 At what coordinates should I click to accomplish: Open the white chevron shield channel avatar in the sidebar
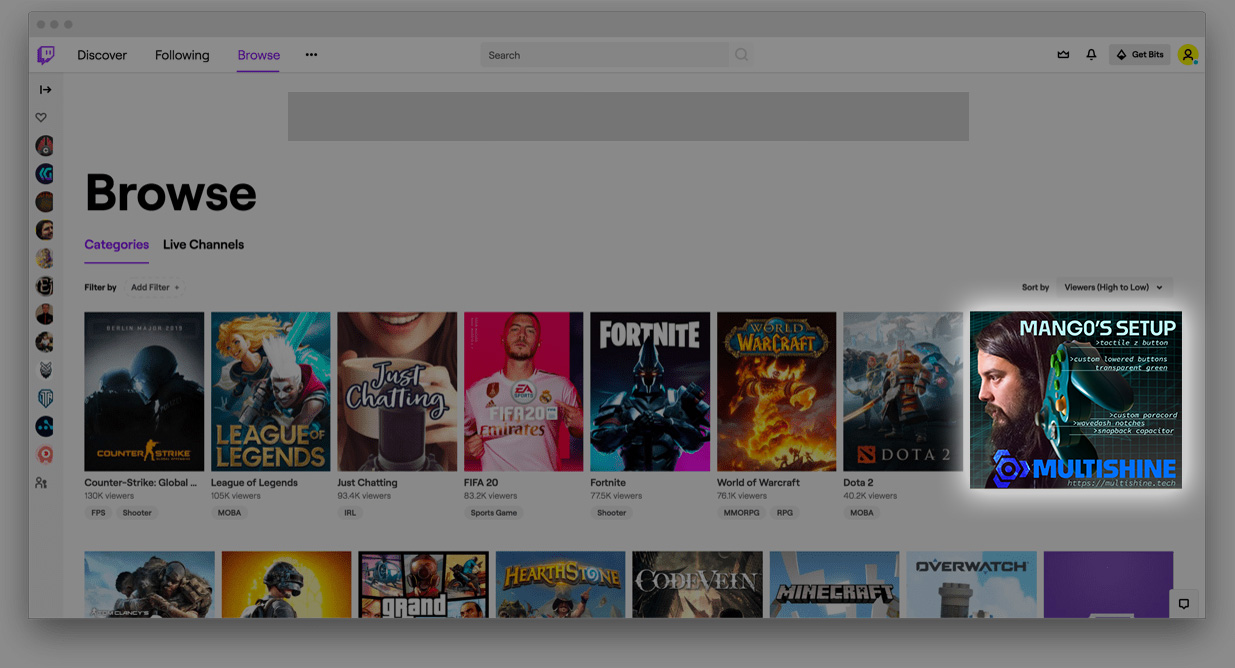pyautogui.click(x=44, y=370)
